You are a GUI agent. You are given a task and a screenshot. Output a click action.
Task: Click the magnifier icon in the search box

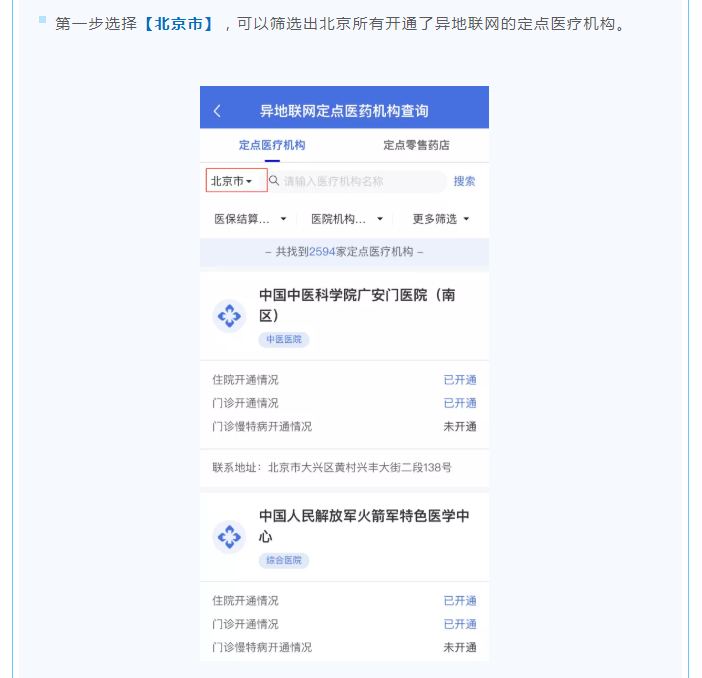click(x=274, y=181)
